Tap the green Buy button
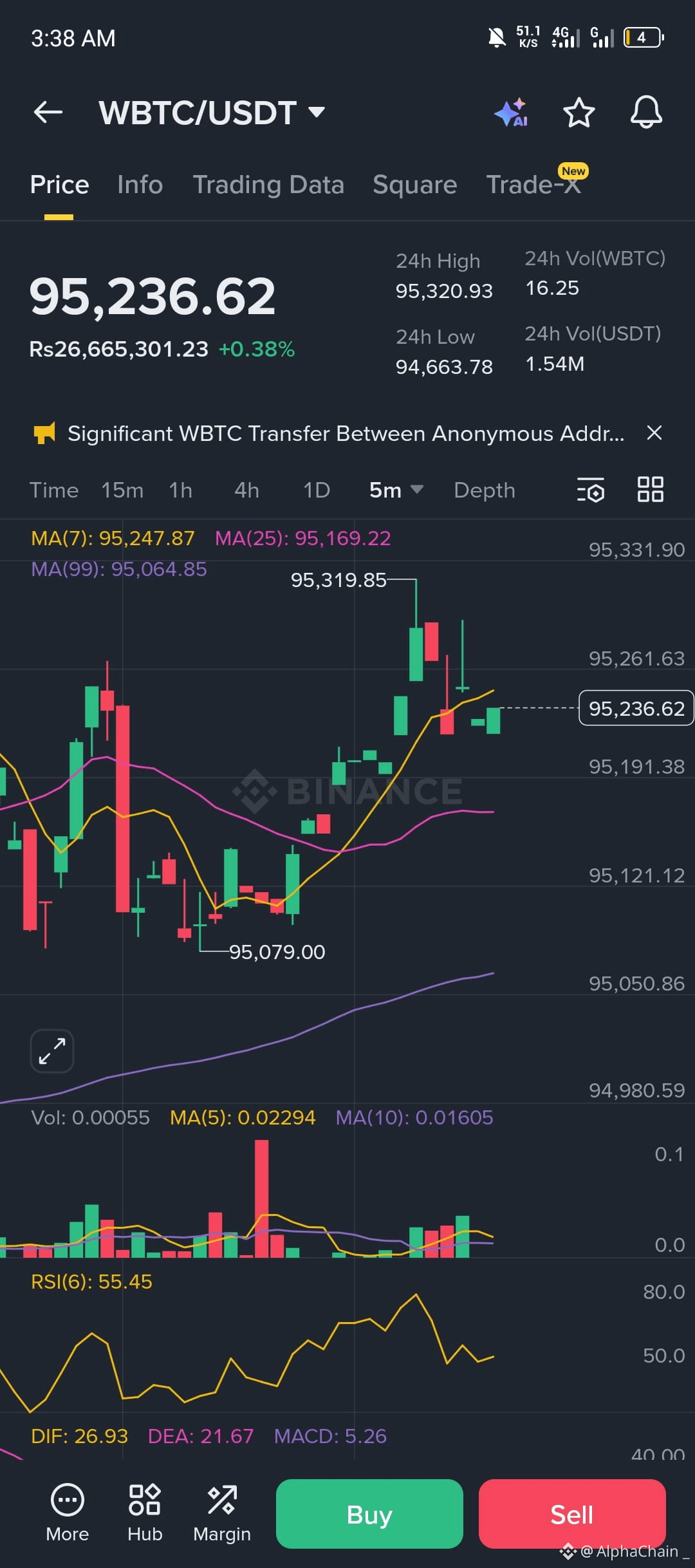The height and width of the screenshot is (1568, 695). point(369,1514)
